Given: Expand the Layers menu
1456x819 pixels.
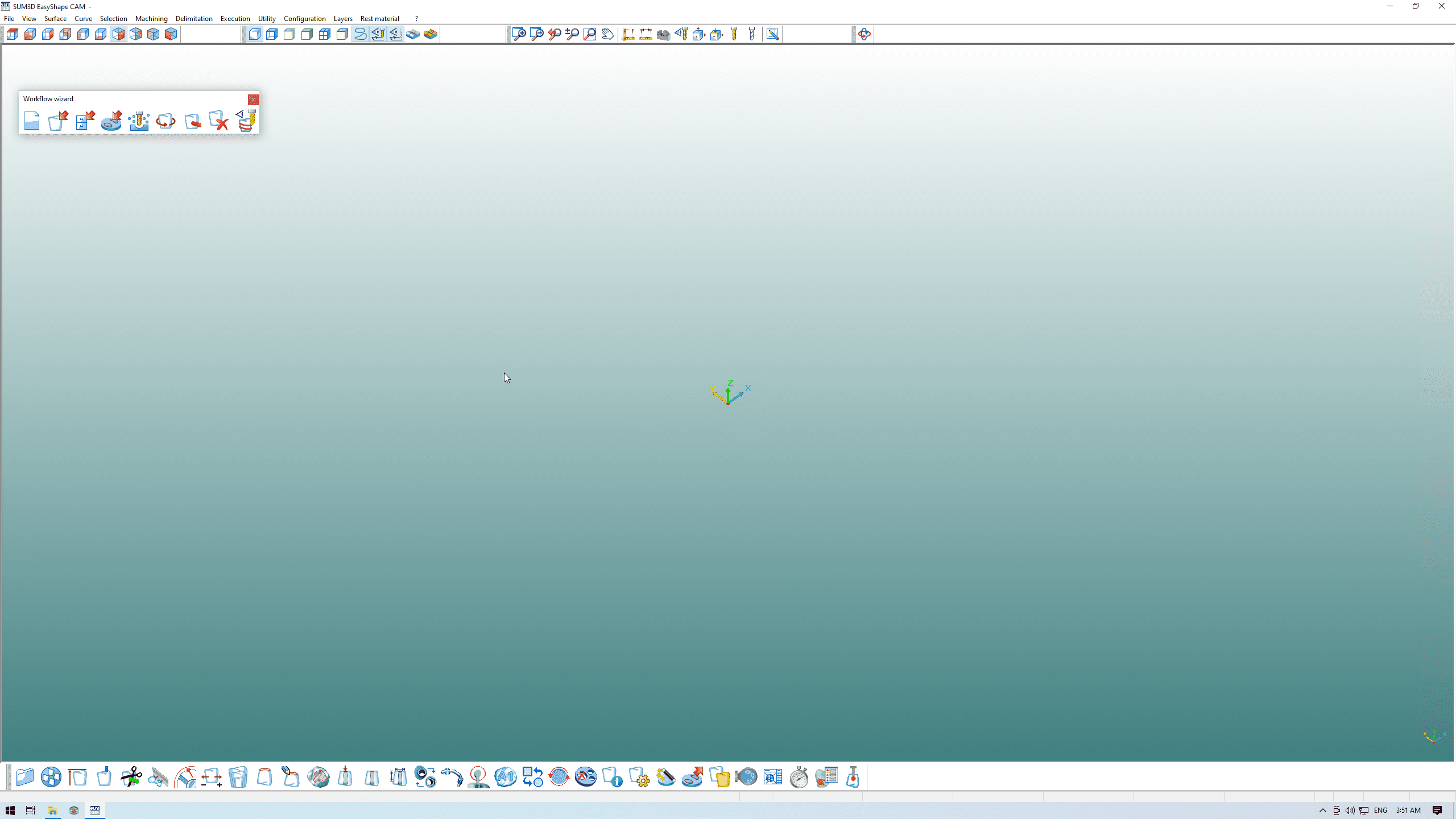Looking at the screenshot, I should coord(342,19).
